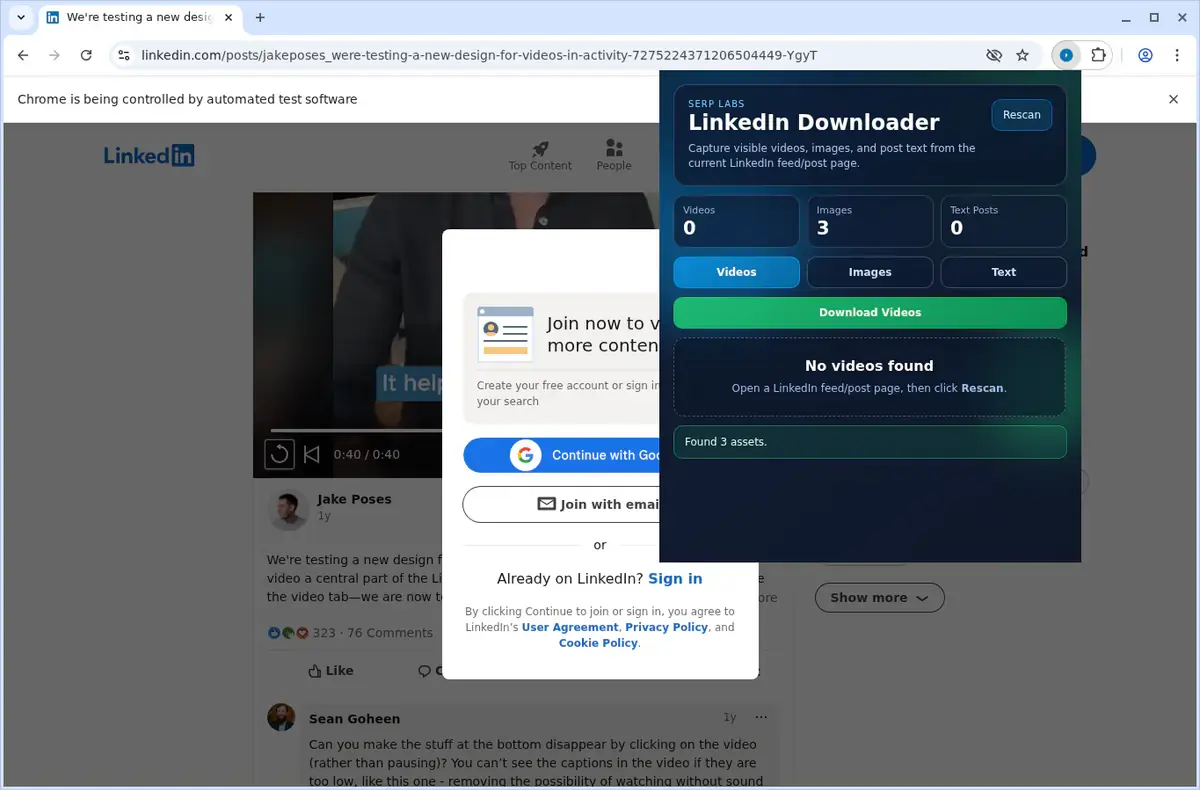This screenshot has width=1200, height=790.
Task: Click Join with email button
Action: point(561,504)
